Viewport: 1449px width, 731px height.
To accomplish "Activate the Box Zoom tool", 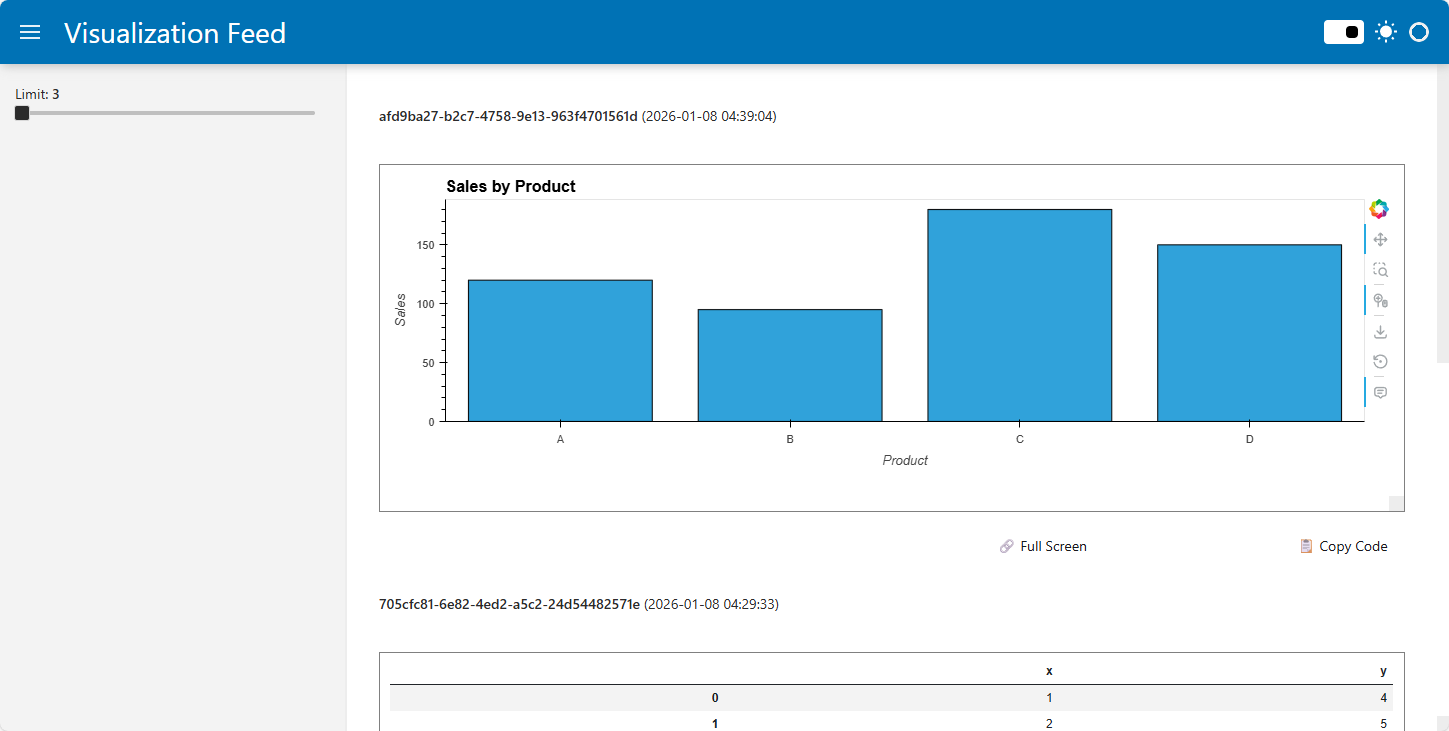I will click(1380, 270).
